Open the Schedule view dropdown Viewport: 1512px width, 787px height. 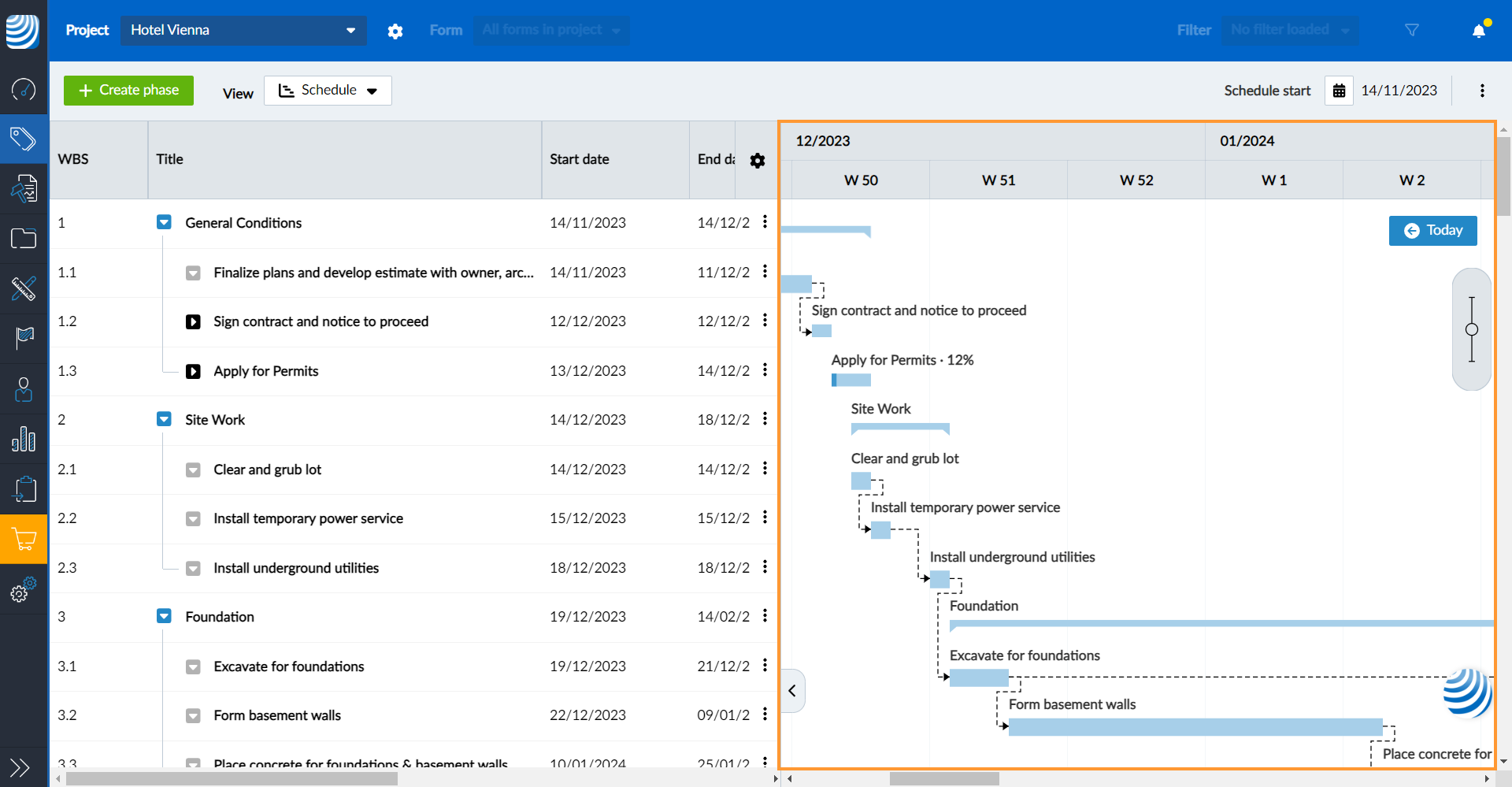(328, 91)
